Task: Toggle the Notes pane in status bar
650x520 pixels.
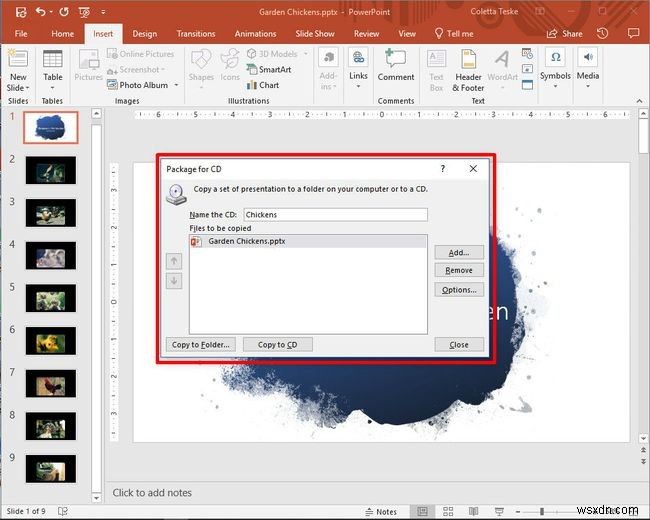Action: [381, 512]
